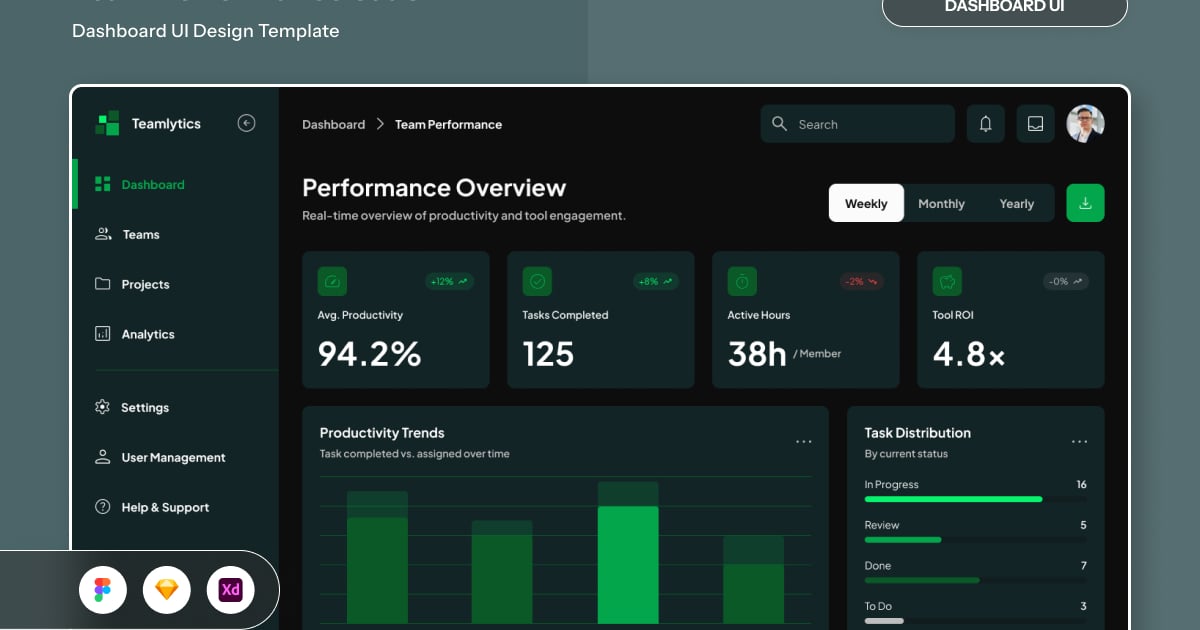Click the notification bell icon
1200x630 pixels.
coord(985,124)
